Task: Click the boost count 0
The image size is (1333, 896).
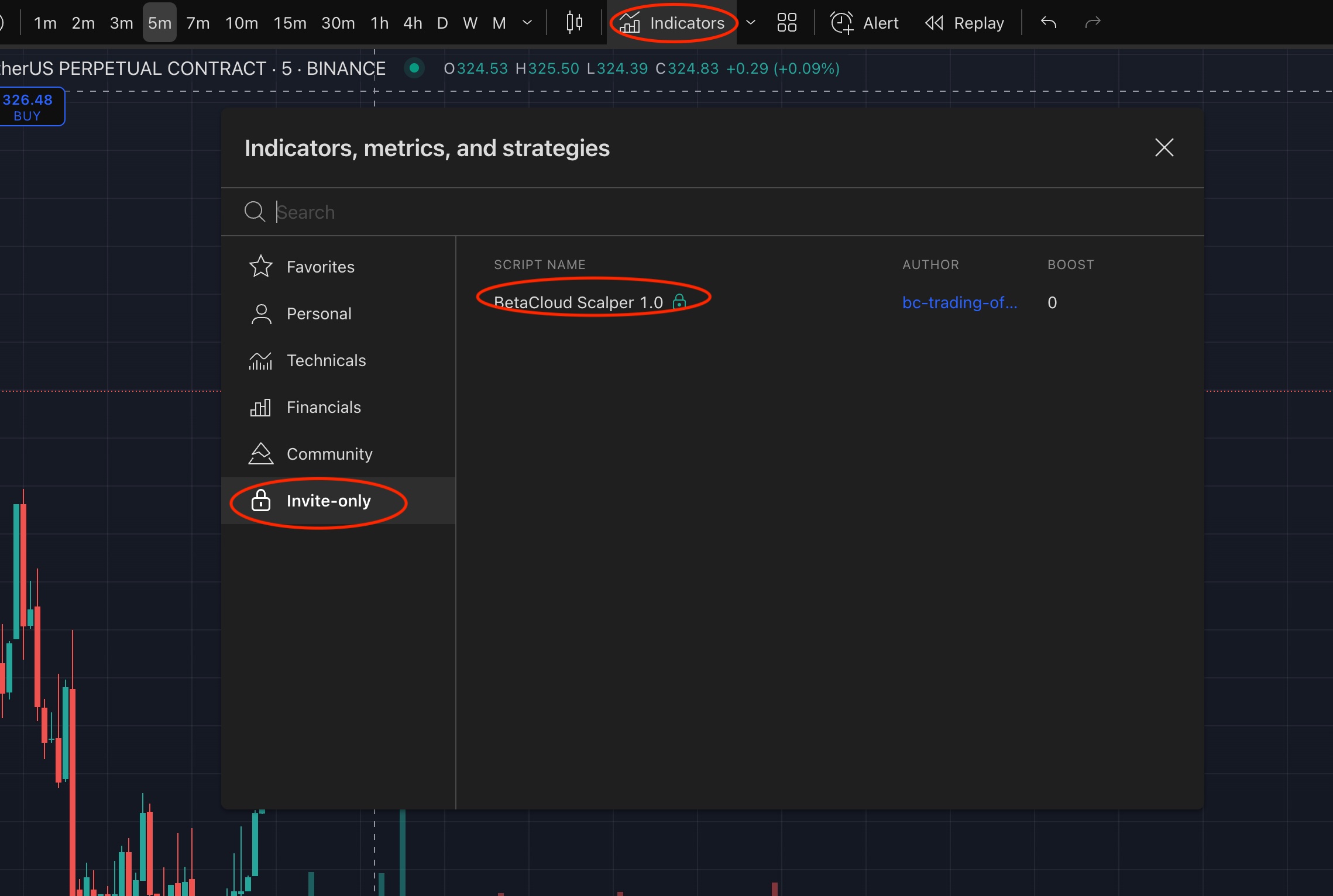Action: (x=1052, y=302)
